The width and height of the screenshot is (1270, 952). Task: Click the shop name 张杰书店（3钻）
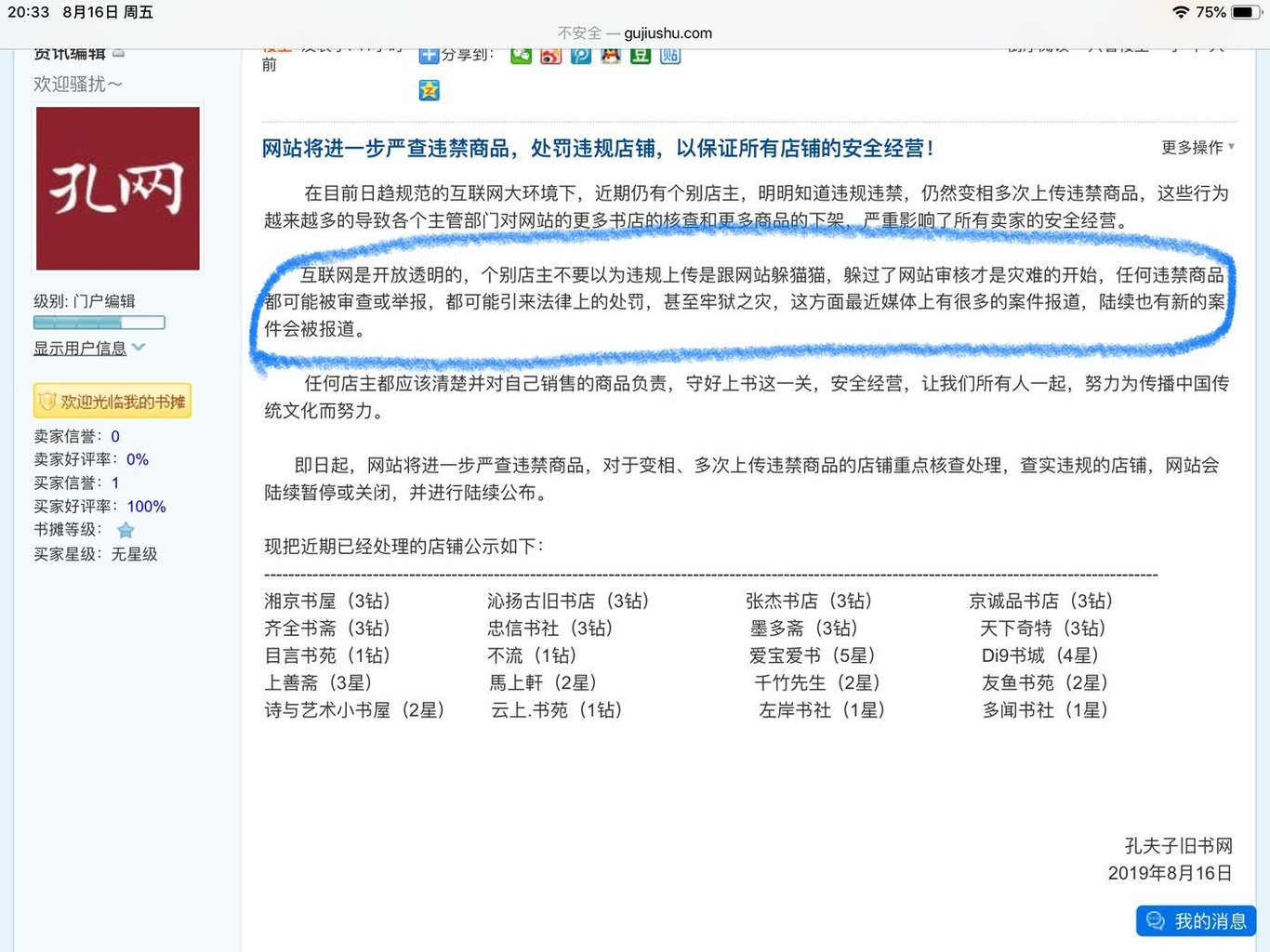click(809, 601)
